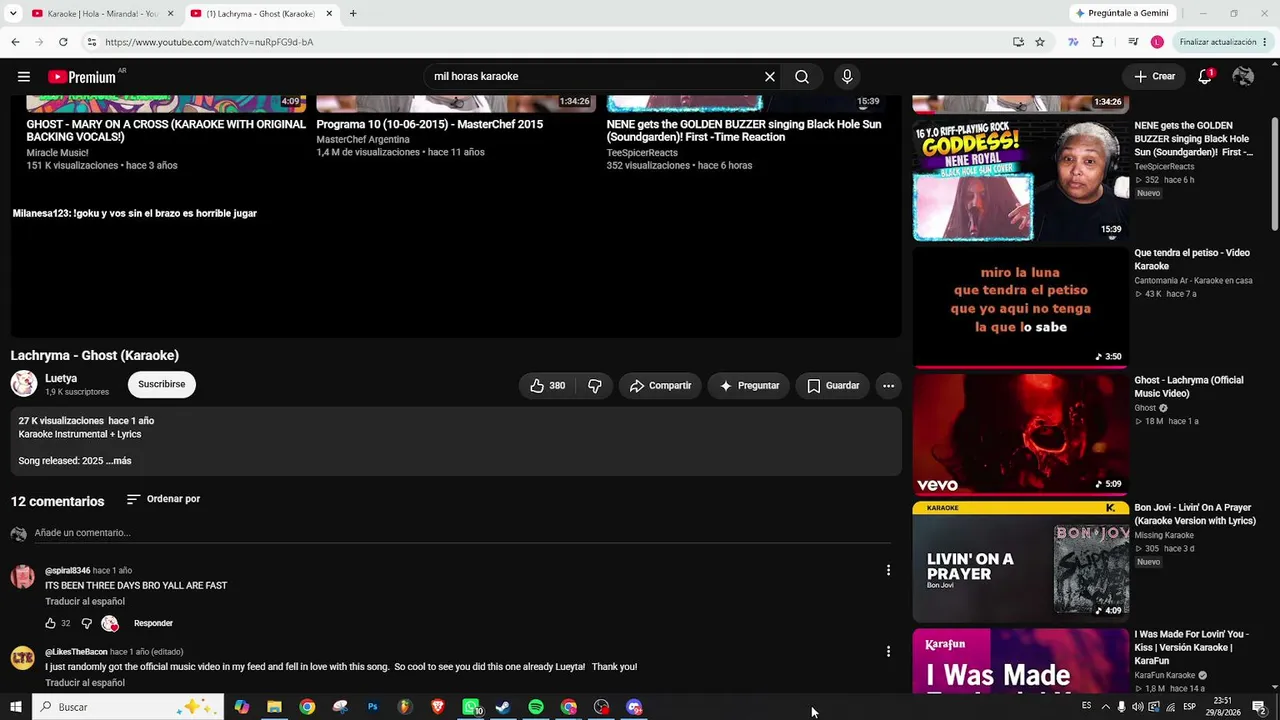Open NENE gets the GOLDEN BUZZER sidebar thumbnail
1280x720 pixels.
1020,181
